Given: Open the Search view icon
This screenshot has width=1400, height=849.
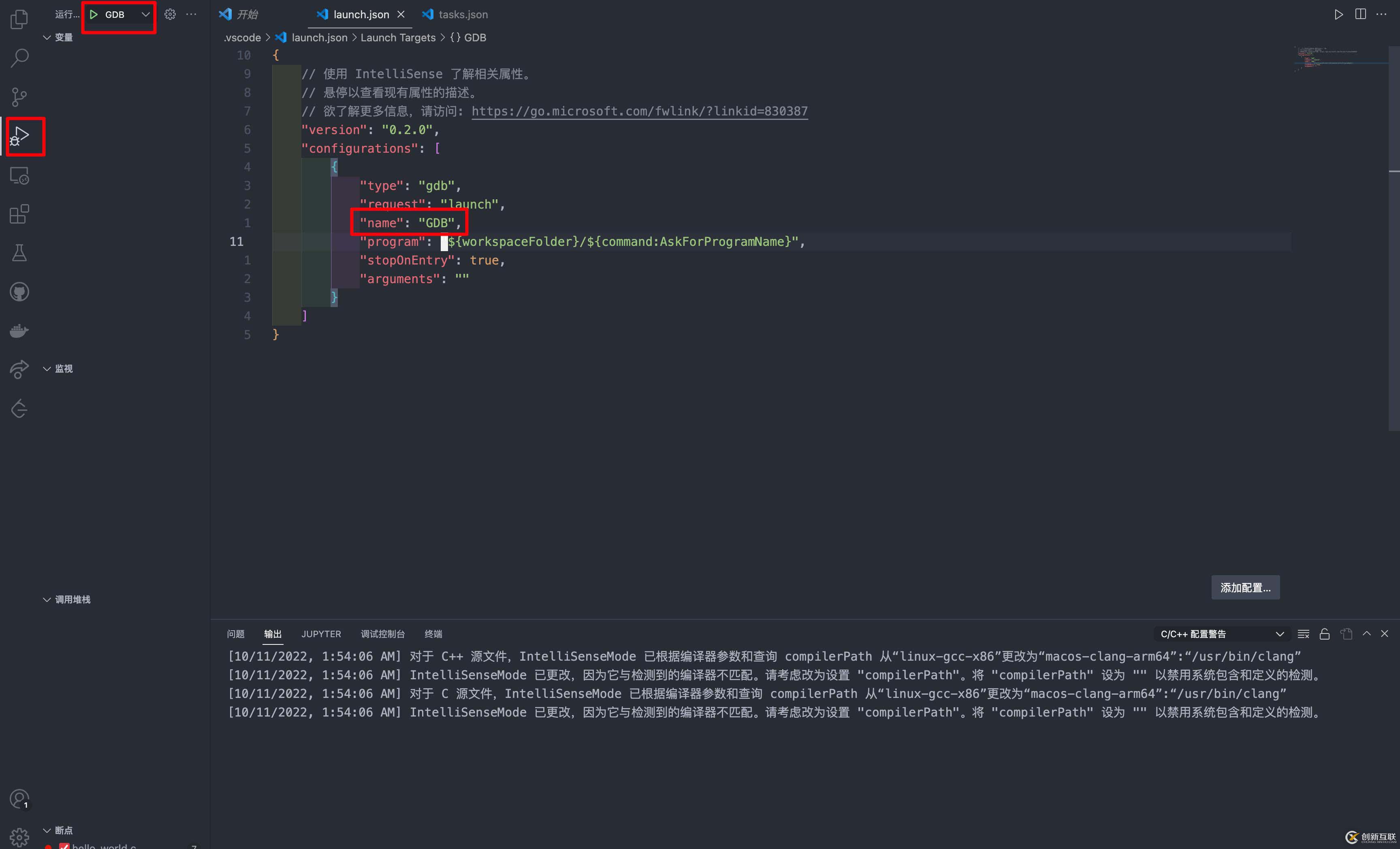Looking at the screenshot, I should pyautogui.click(x=19, y=58).
